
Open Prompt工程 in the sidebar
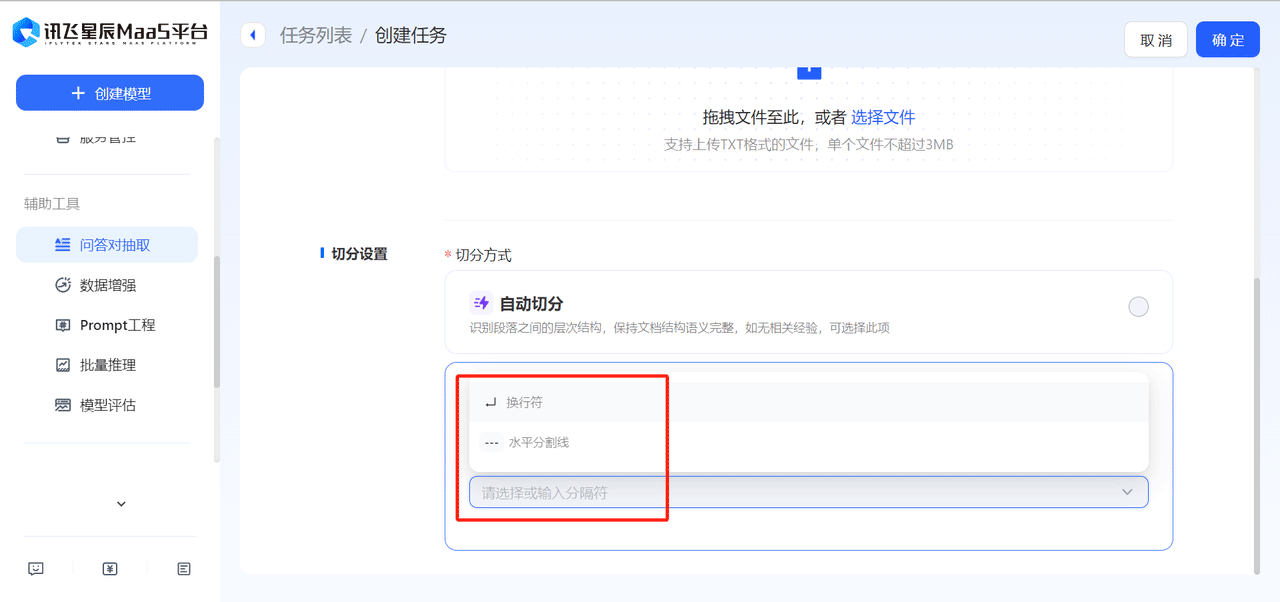[117, 325]
